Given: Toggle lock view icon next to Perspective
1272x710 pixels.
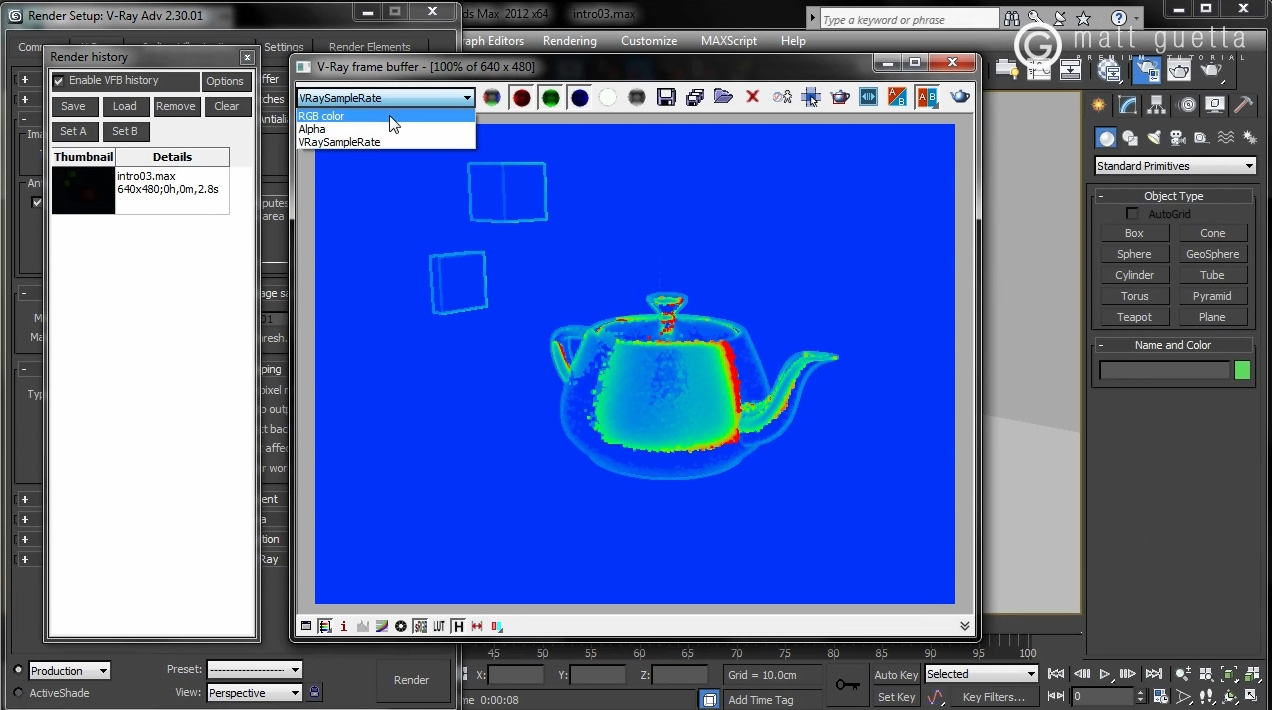Looking at the screenshot, I should point(315,692).
